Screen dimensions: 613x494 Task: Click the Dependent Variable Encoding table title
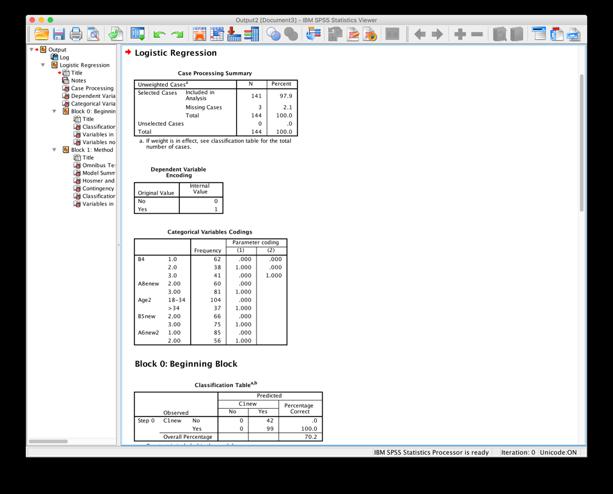tap(178, 172)
